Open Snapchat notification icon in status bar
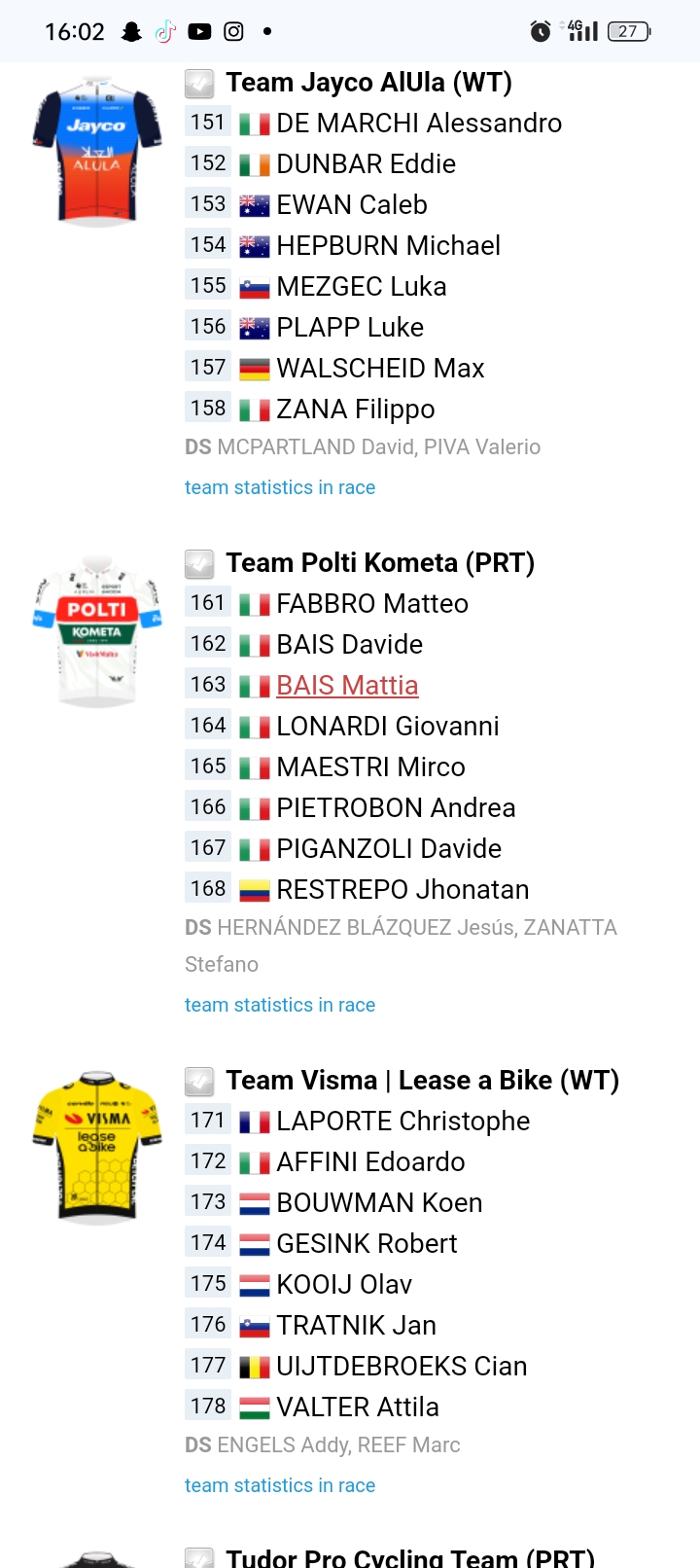 click(x=131, y=32)
